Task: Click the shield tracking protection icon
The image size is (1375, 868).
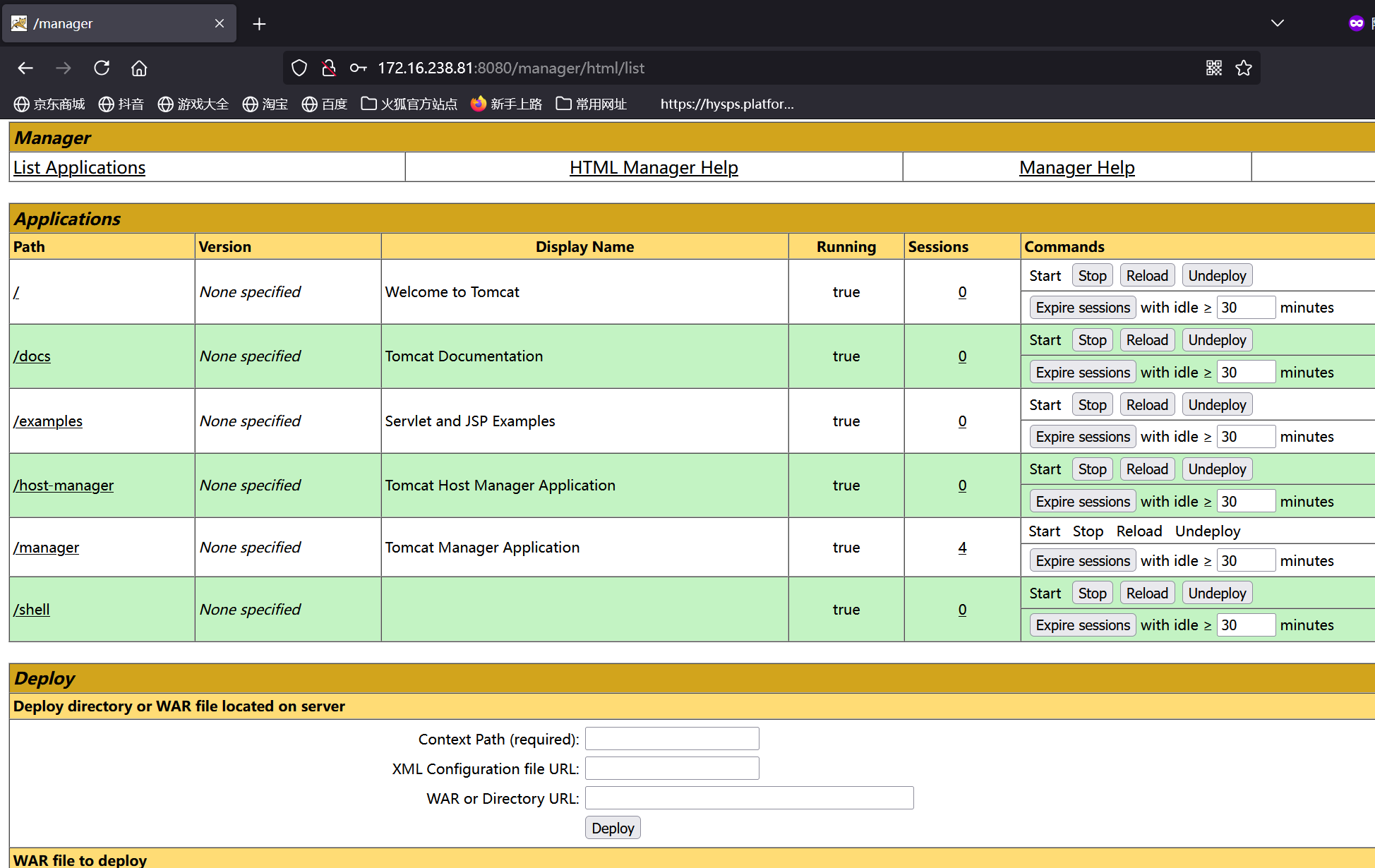Action: [x=299, y=68]
